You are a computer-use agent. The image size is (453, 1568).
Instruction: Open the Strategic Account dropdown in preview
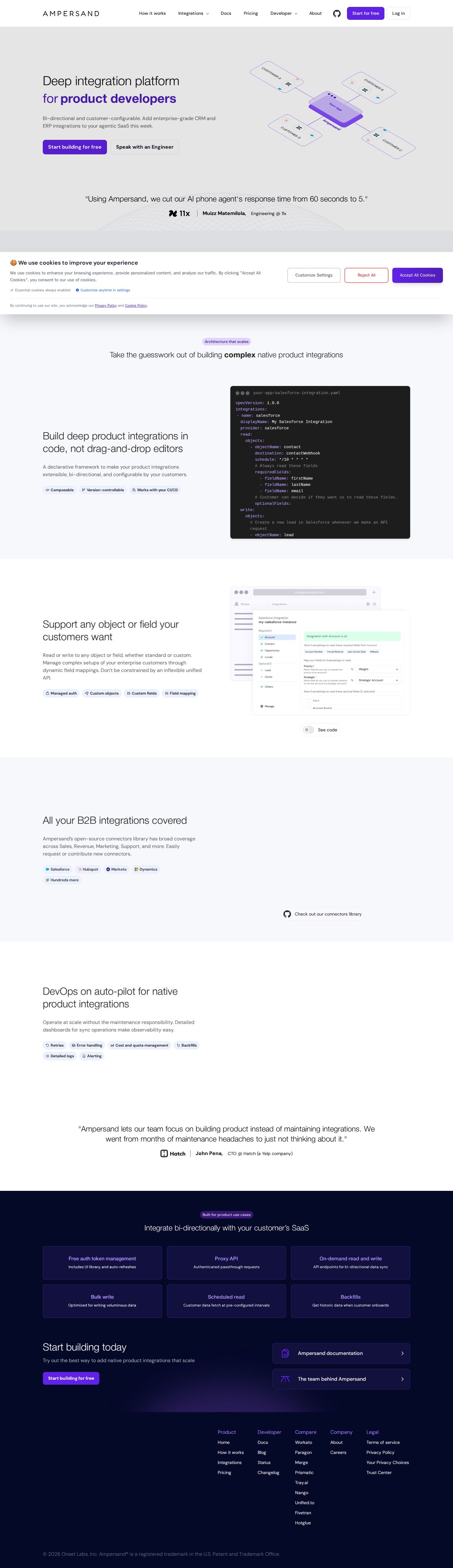pyautogui.click(x=378, y=680)
